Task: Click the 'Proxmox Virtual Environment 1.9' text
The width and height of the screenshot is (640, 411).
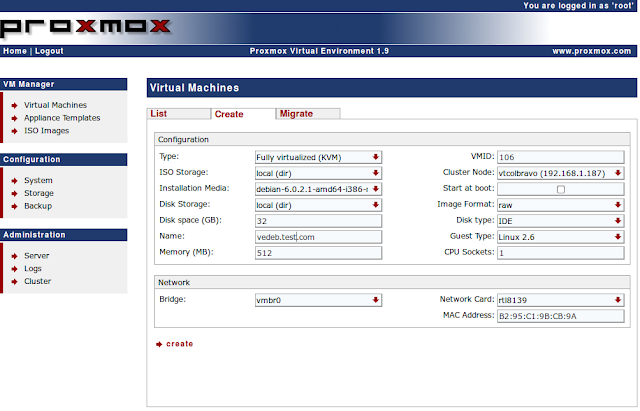Action: (x=319, y=51)
